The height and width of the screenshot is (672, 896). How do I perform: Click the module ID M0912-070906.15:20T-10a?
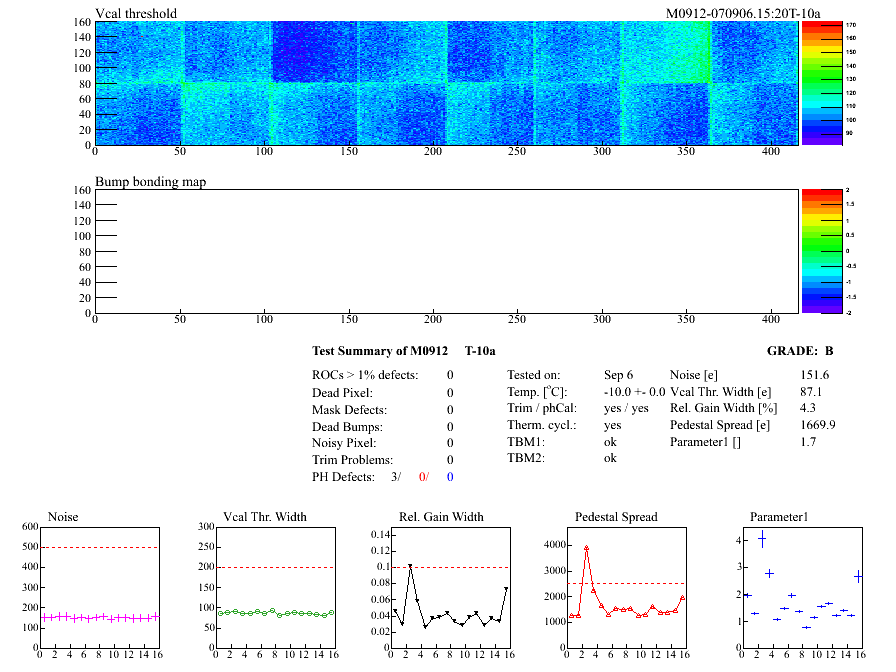coord(743,13)
